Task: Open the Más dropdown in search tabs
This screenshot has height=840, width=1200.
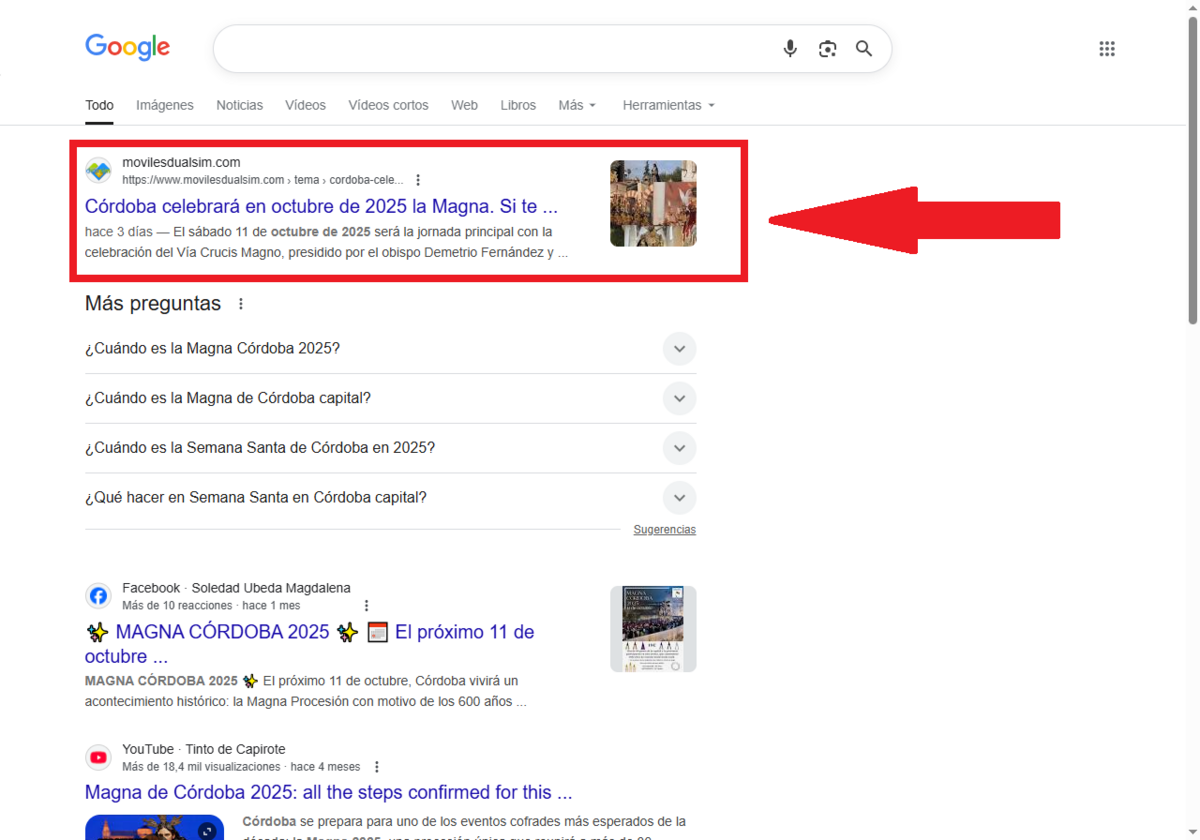Action: (577, 105)
